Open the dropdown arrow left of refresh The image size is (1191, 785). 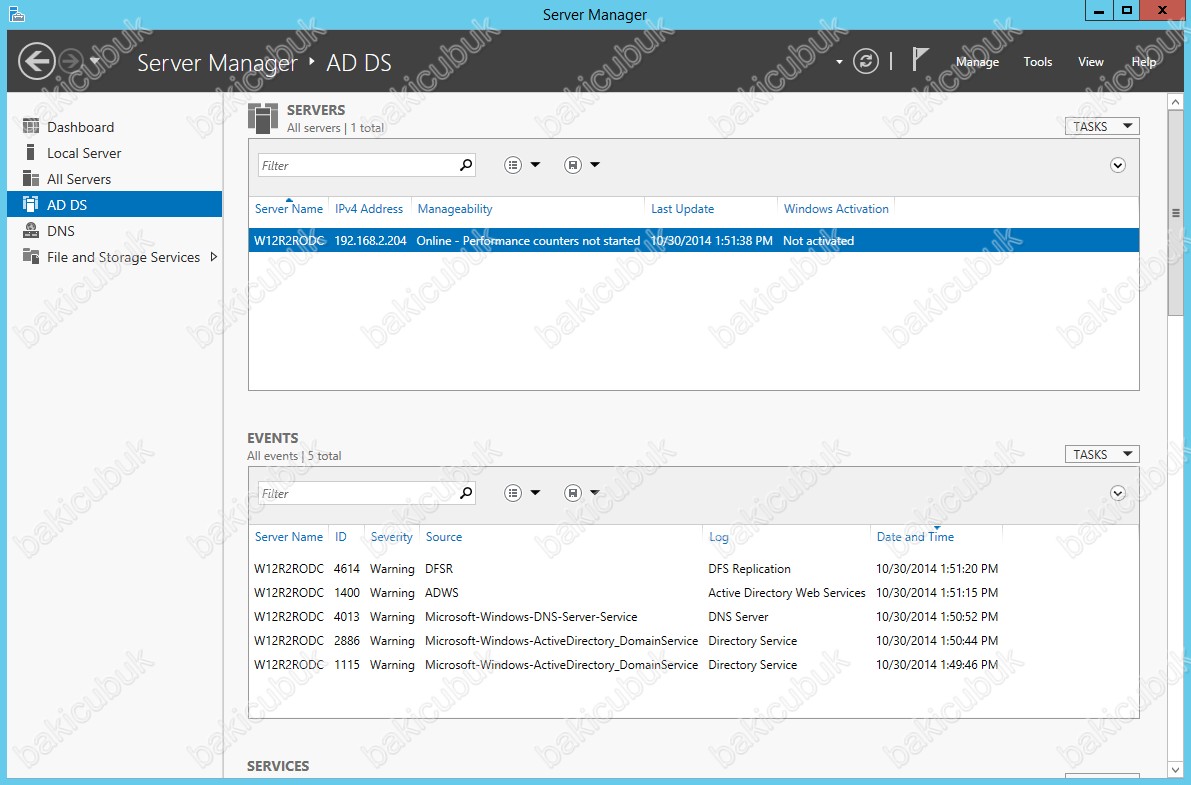coord(839,62)
